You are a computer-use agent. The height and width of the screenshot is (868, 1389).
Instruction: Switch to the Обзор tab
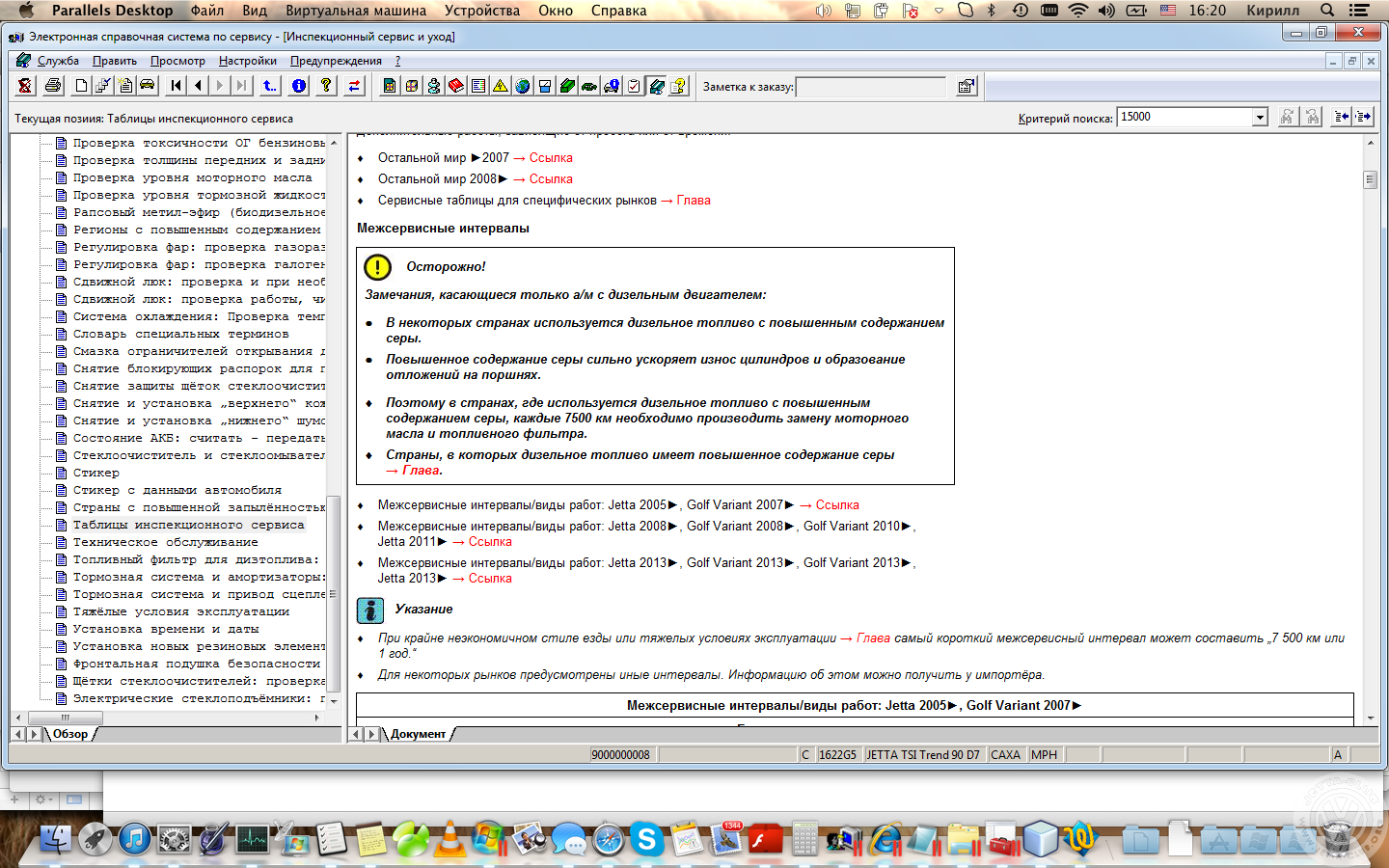[70, 734]
